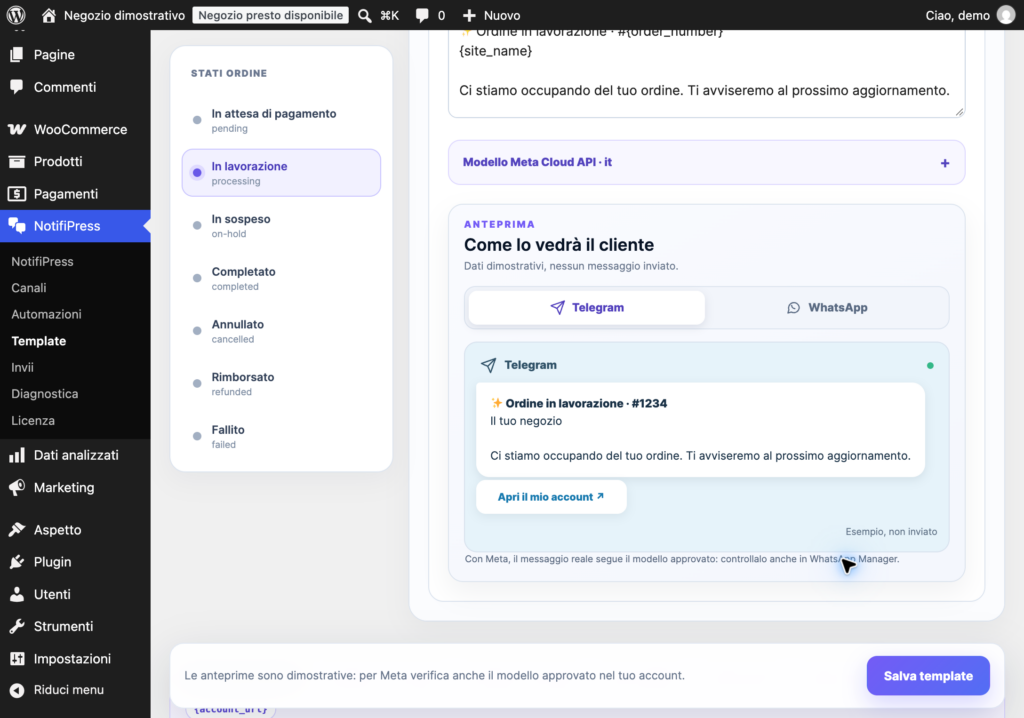Select the Rimborsato order status
The image size is (1024, 718).
pyautogui.click(x=281, y=384)
